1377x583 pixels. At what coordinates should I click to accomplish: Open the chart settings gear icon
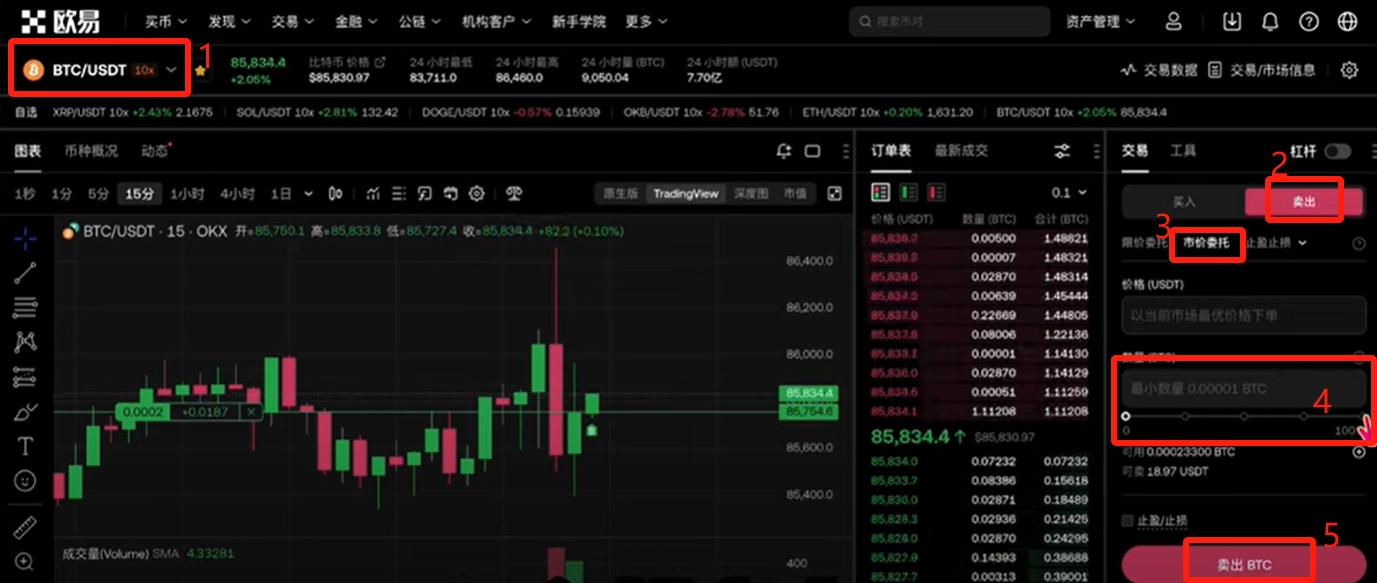477,193
